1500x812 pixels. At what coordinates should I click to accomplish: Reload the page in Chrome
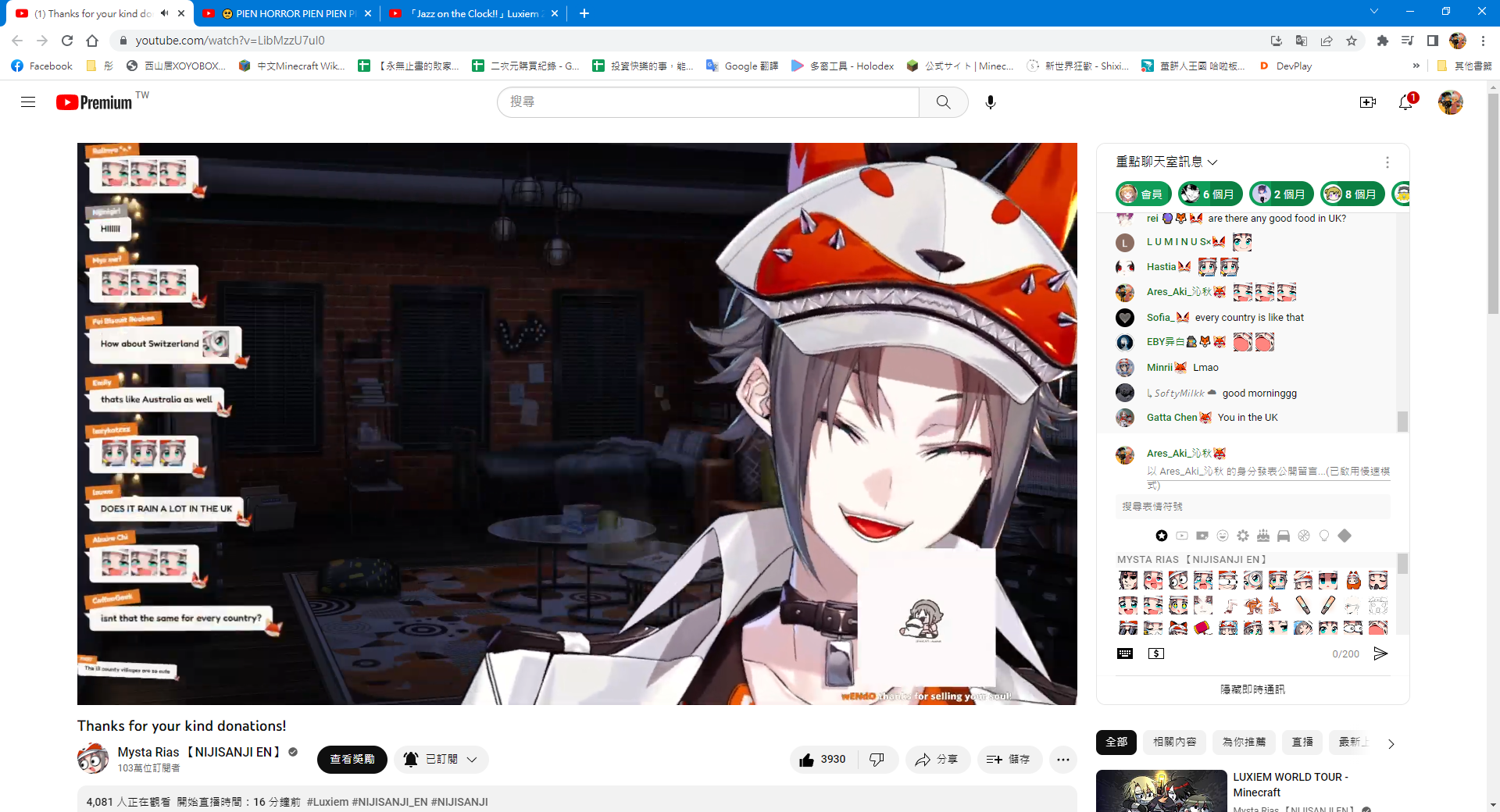(x=67, y=41)
